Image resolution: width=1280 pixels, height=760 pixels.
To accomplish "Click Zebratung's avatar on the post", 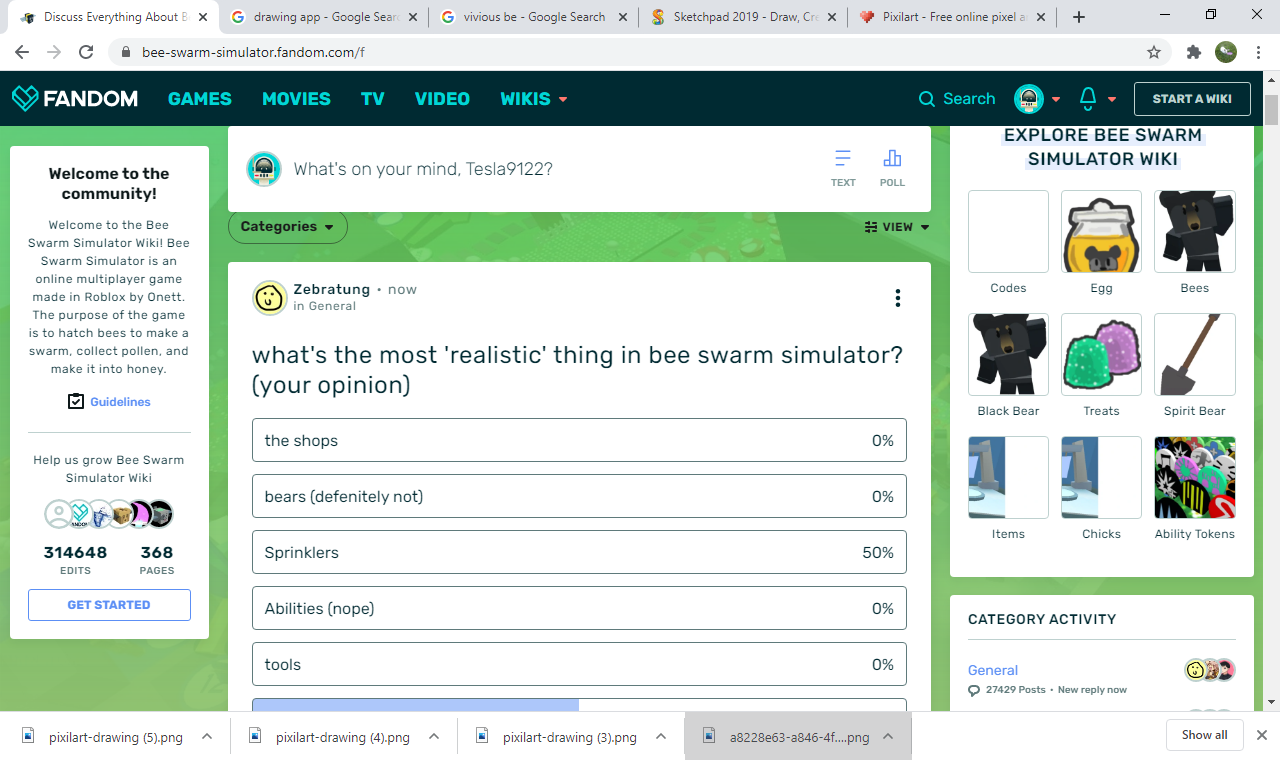I will coord(270,298).
